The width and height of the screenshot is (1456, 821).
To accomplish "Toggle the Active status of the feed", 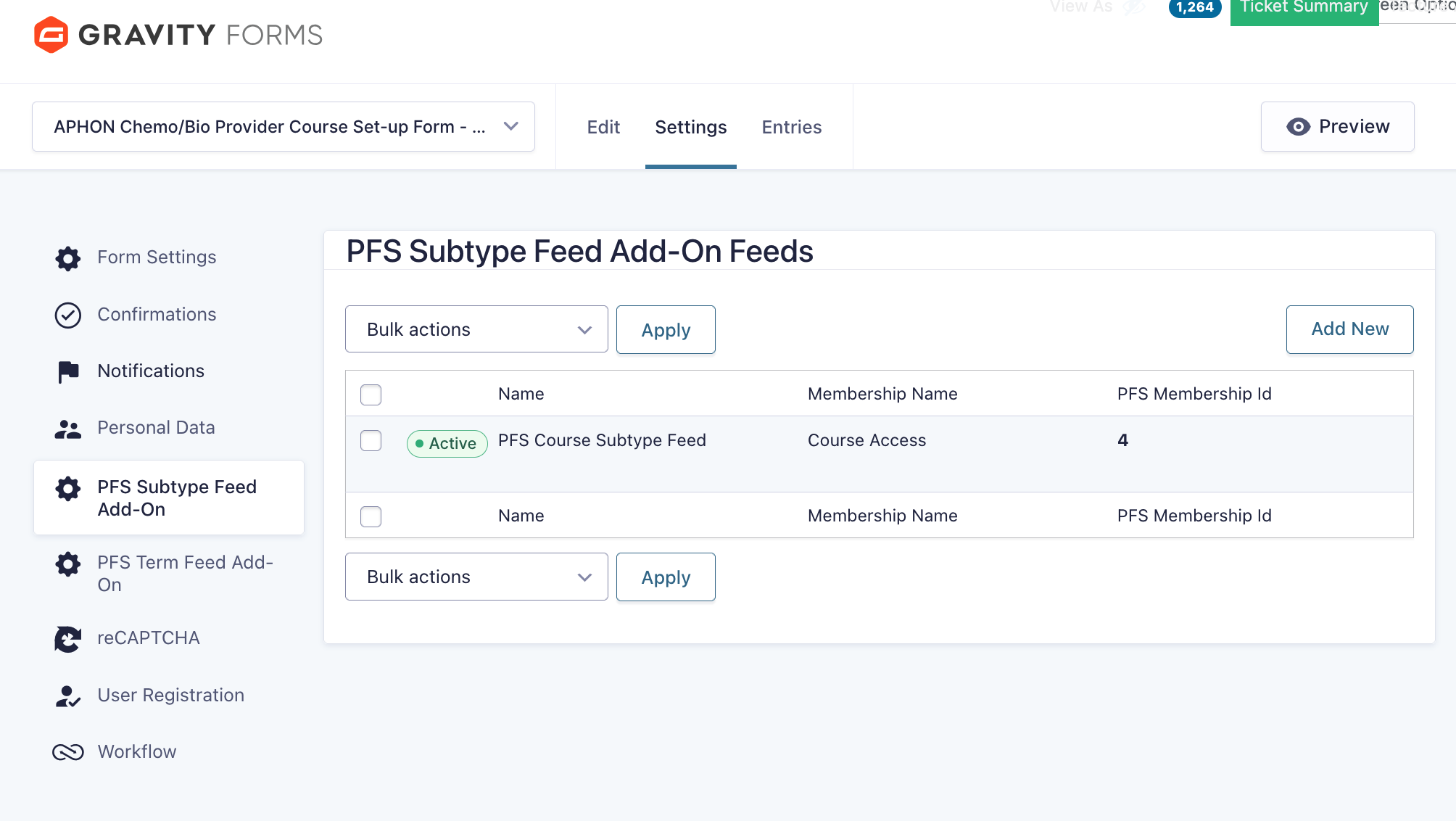I will point(447,443).
